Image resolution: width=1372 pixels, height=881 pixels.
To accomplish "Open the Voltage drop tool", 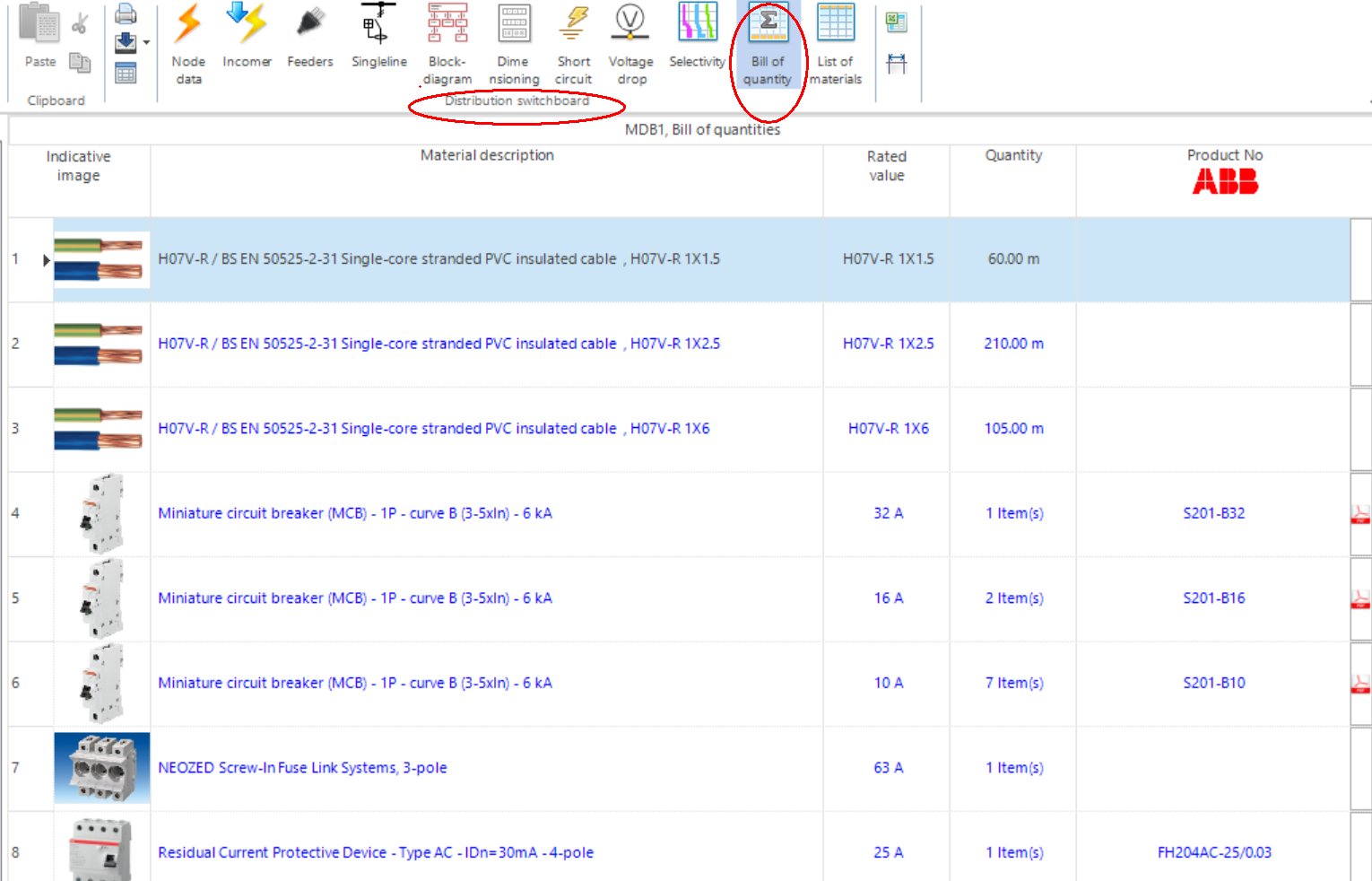I will (630, 40).
